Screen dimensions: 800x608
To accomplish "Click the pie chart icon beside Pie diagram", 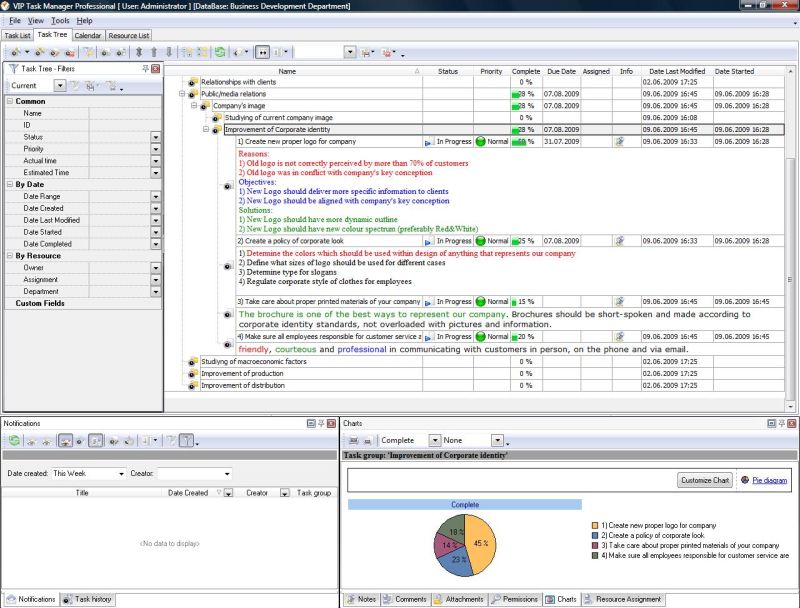I will 744,480.
